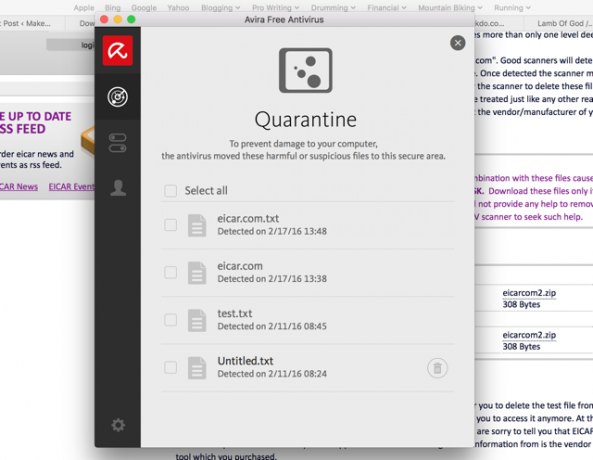Tick the test.txt checkbox
Viewport: 593px width, 460px height.
point(171,320)
